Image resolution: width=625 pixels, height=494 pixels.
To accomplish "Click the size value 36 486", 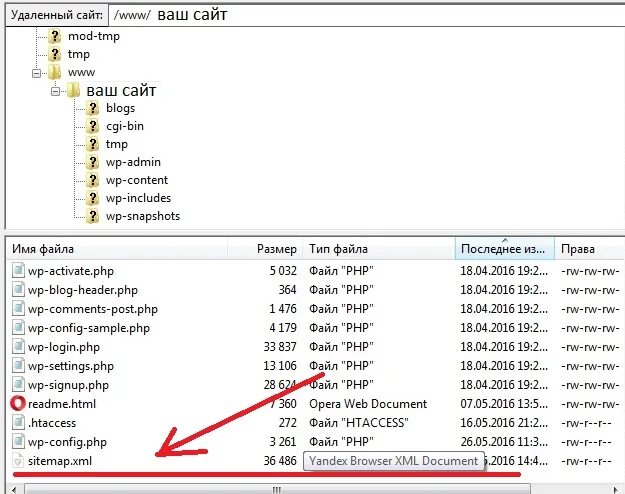I will 280,461.
